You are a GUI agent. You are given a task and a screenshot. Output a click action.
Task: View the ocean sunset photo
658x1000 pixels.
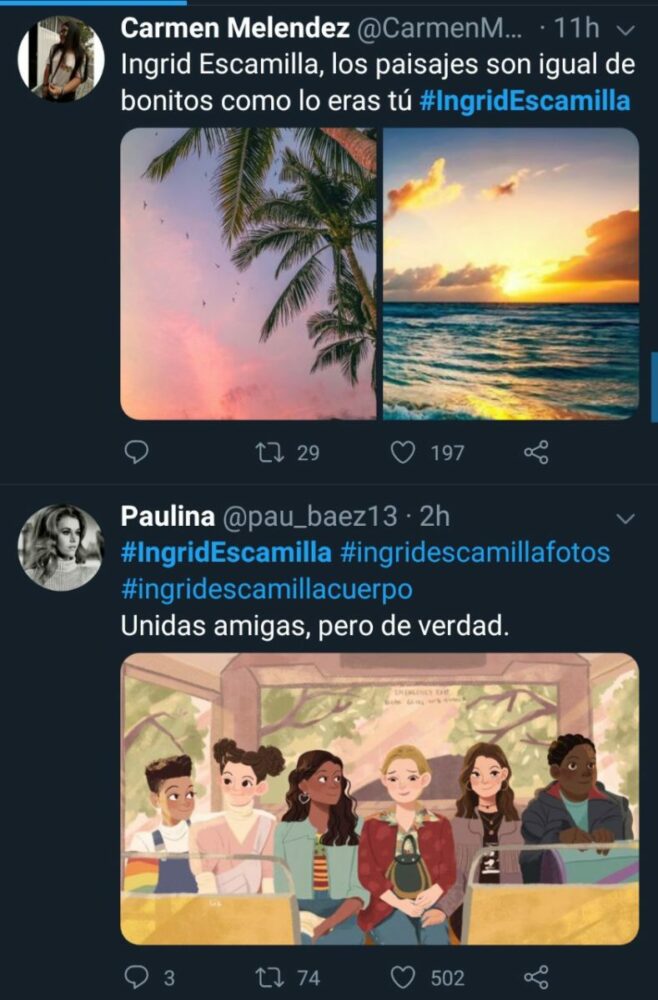click(x=511, y=273)
